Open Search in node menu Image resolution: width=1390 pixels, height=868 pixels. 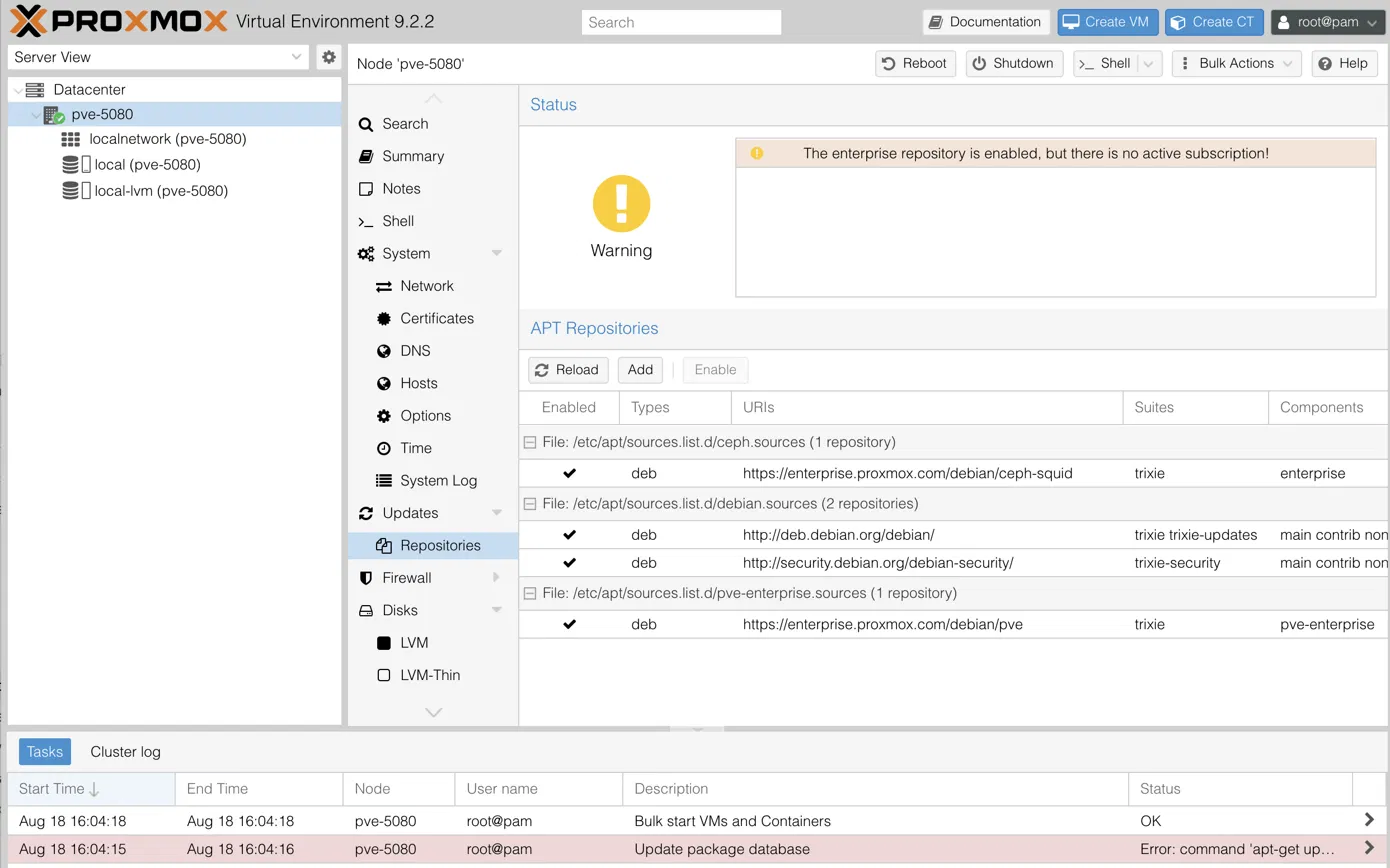coord(432,124)
